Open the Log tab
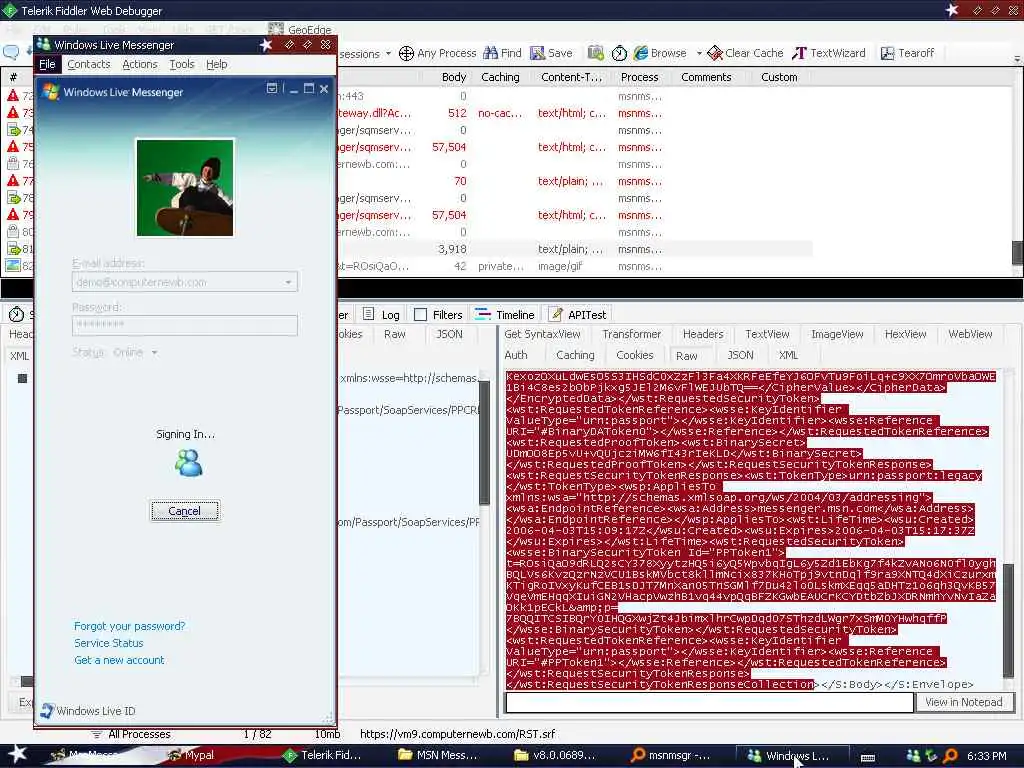The image size is (1024, 768). click(x=381, y=315)
